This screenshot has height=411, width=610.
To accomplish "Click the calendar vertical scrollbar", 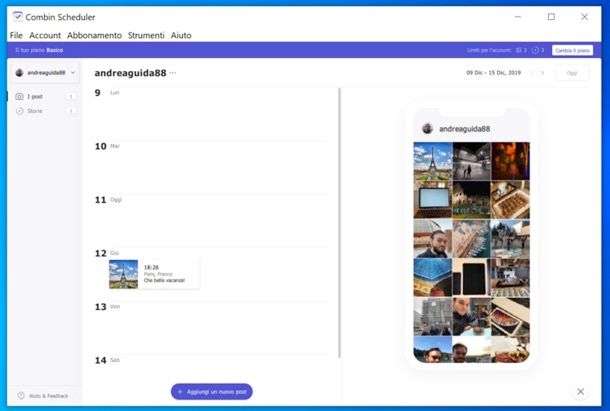I will 340,223.
